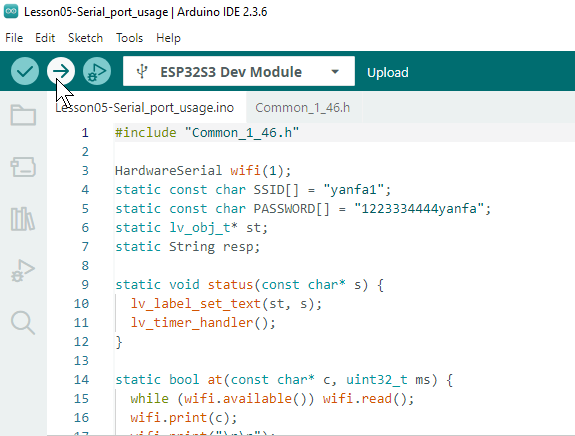Screen dimensions: 575x436
Task: Click line number 1 in the gutter
Action: (85, 133)
